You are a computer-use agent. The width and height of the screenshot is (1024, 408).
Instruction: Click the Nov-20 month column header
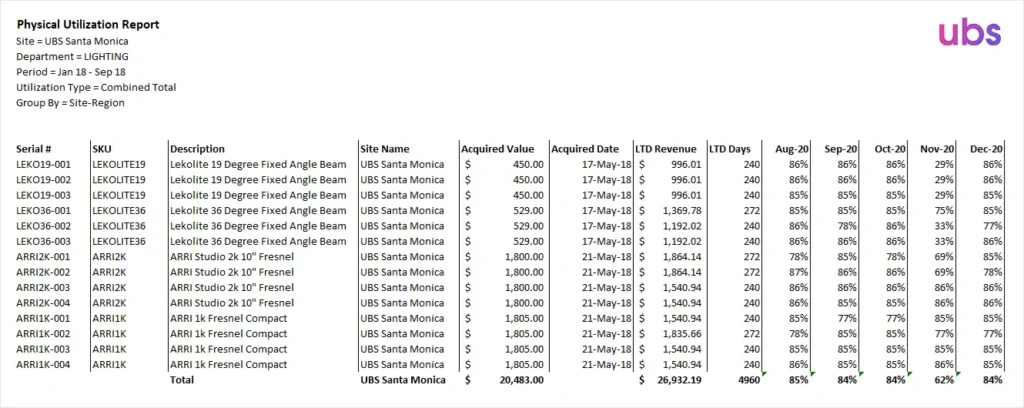coord(937,149)
